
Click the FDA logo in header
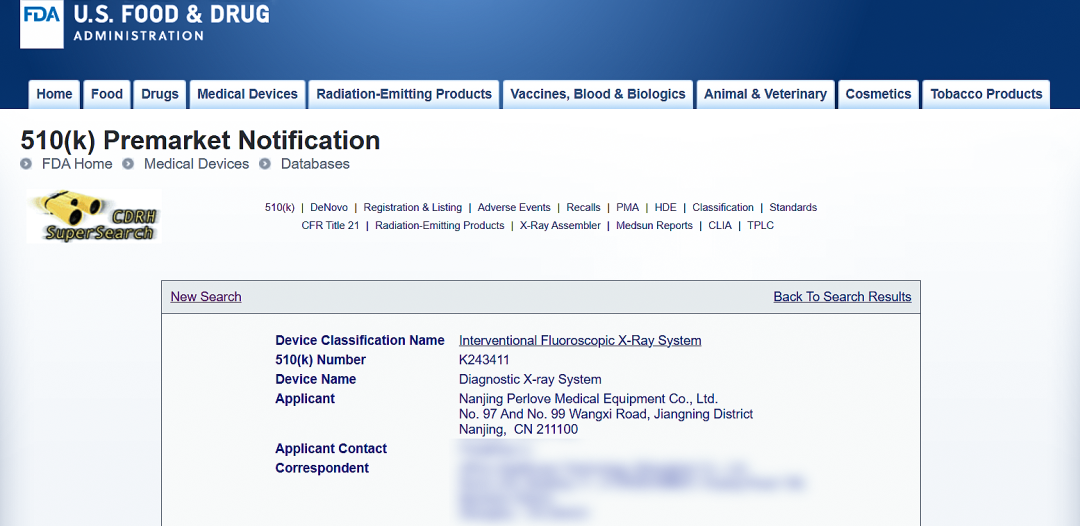[x=42, y=23]
